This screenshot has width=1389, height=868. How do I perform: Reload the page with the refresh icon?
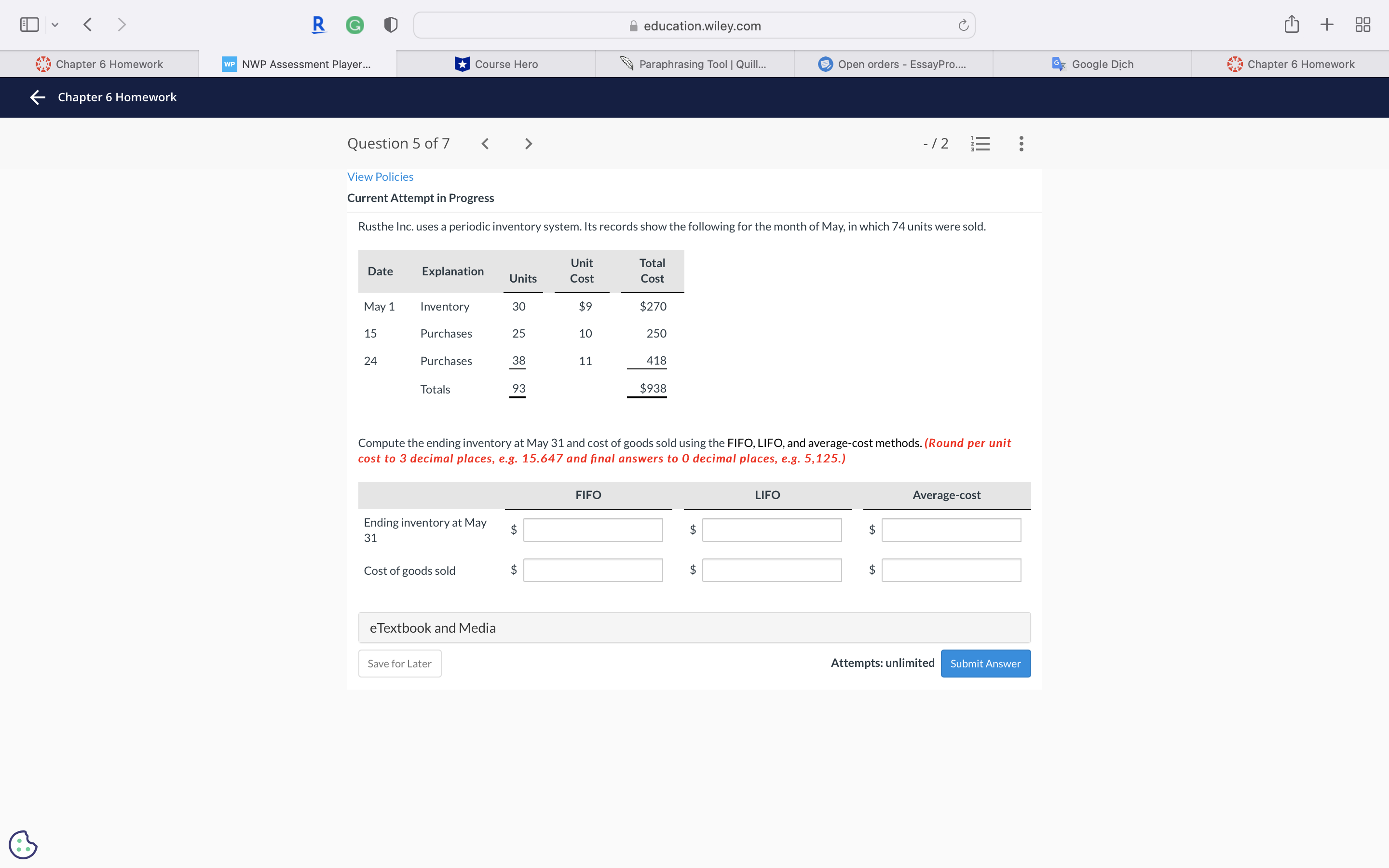pos(963,25)
